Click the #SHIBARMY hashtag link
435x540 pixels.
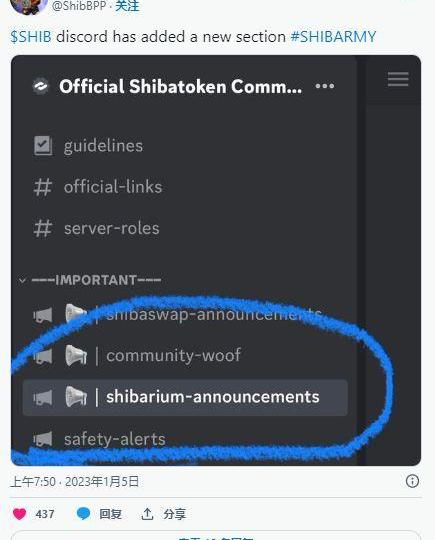coord(333,37)
